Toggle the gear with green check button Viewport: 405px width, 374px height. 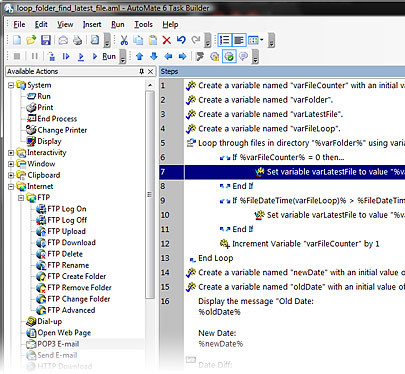coord(229,56)
